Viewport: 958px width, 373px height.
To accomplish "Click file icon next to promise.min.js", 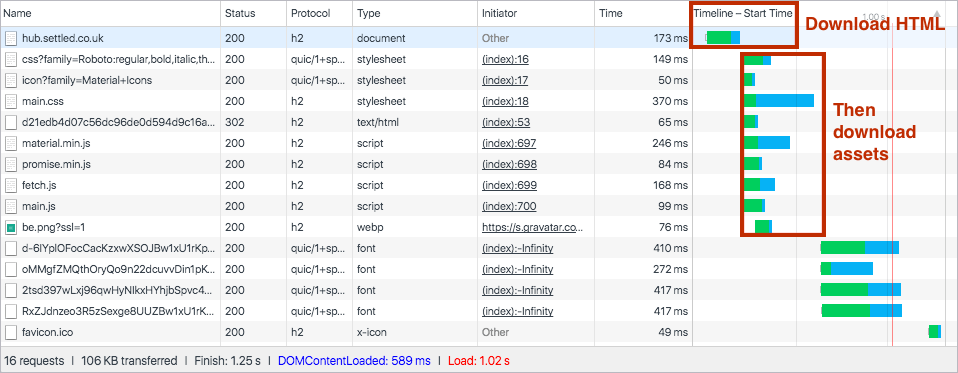I will pyautogui.click(x=11, y=164).
